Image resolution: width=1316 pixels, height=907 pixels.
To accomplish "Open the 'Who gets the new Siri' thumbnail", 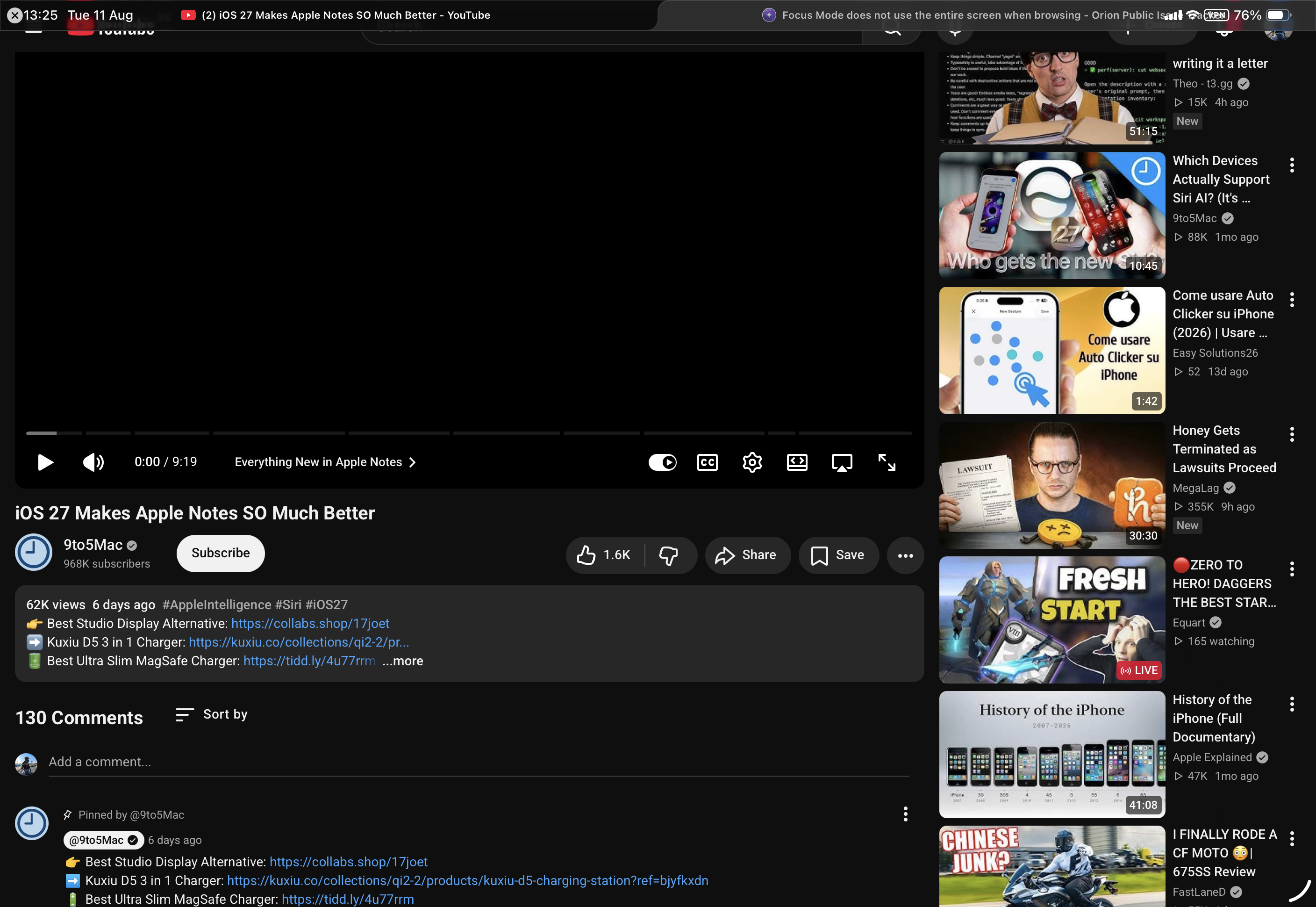I will coord(1052,216).
